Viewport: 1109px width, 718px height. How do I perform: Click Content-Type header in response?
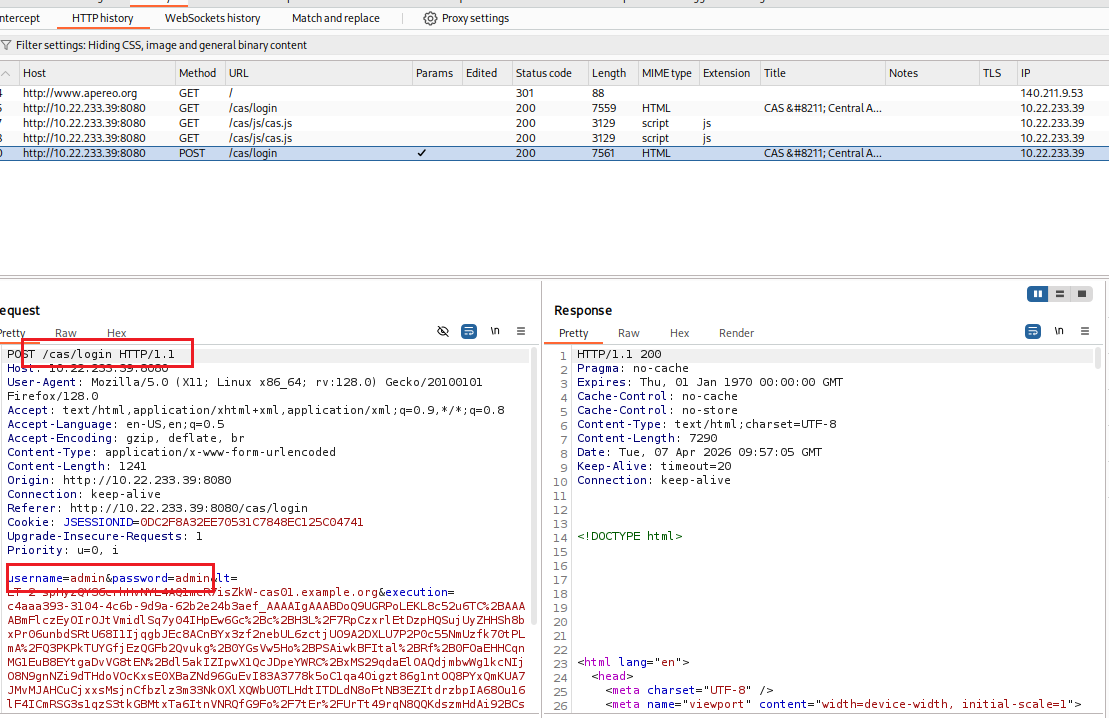point(707,424)
